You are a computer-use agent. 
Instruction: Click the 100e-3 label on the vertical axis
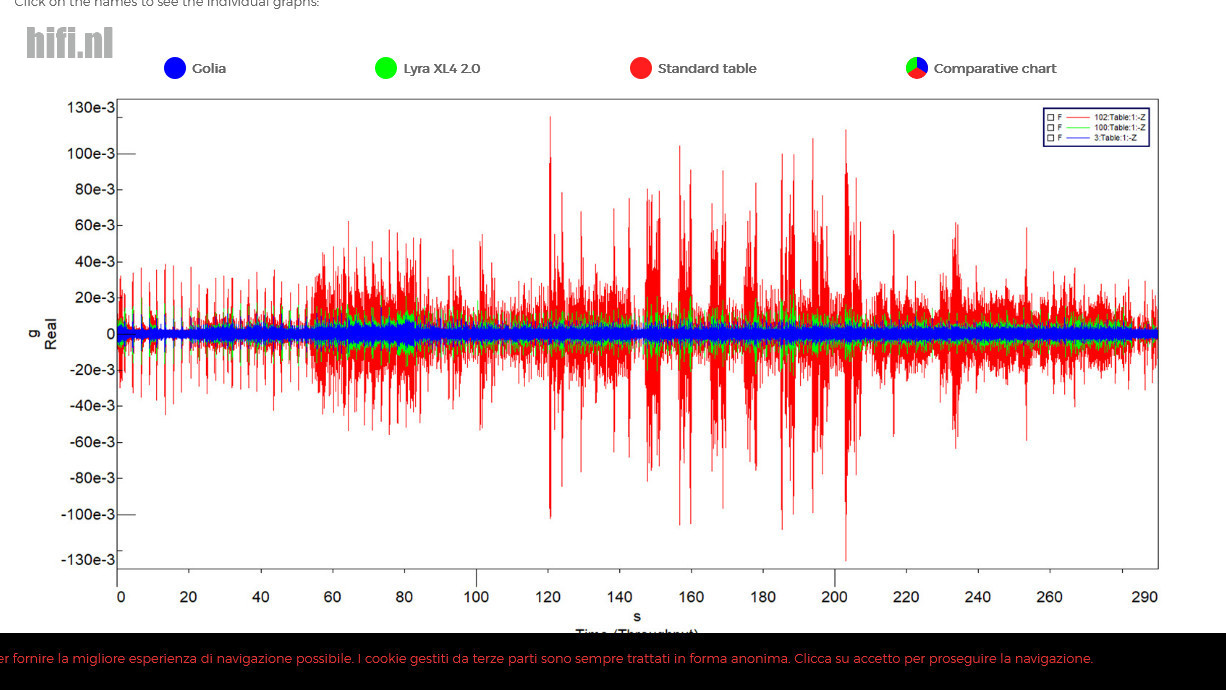pyautogui.click(x=91, y=153)
